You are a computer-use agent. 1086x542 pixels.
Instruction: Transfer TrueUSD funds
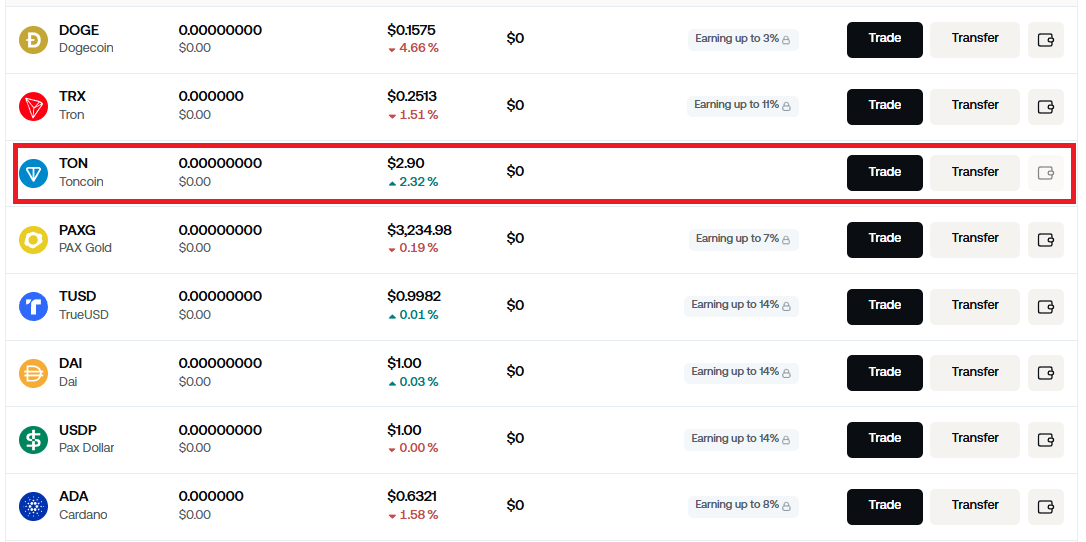[x=974, y=307]
